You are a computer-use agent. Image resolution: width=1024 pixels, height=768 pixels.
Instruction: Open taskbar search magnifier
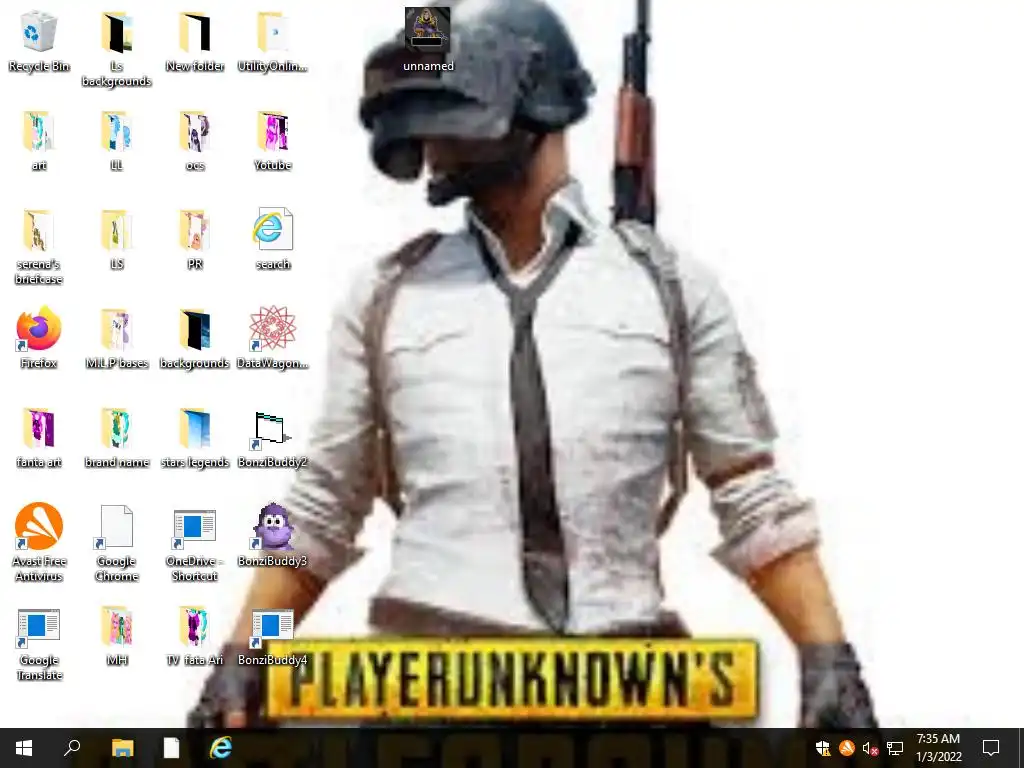tap(72, 748)
